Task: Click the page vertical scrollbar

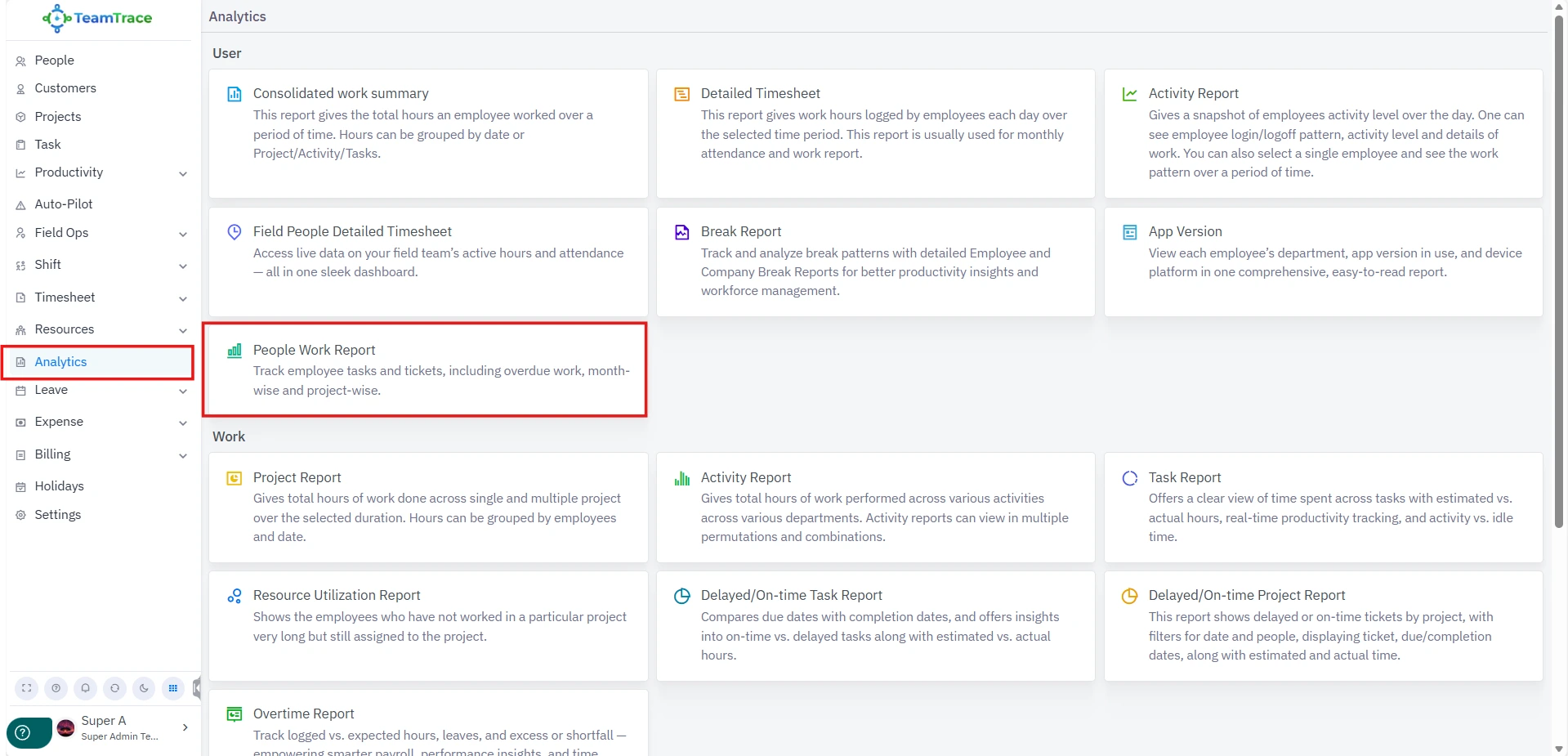Action: point(1559,270)
